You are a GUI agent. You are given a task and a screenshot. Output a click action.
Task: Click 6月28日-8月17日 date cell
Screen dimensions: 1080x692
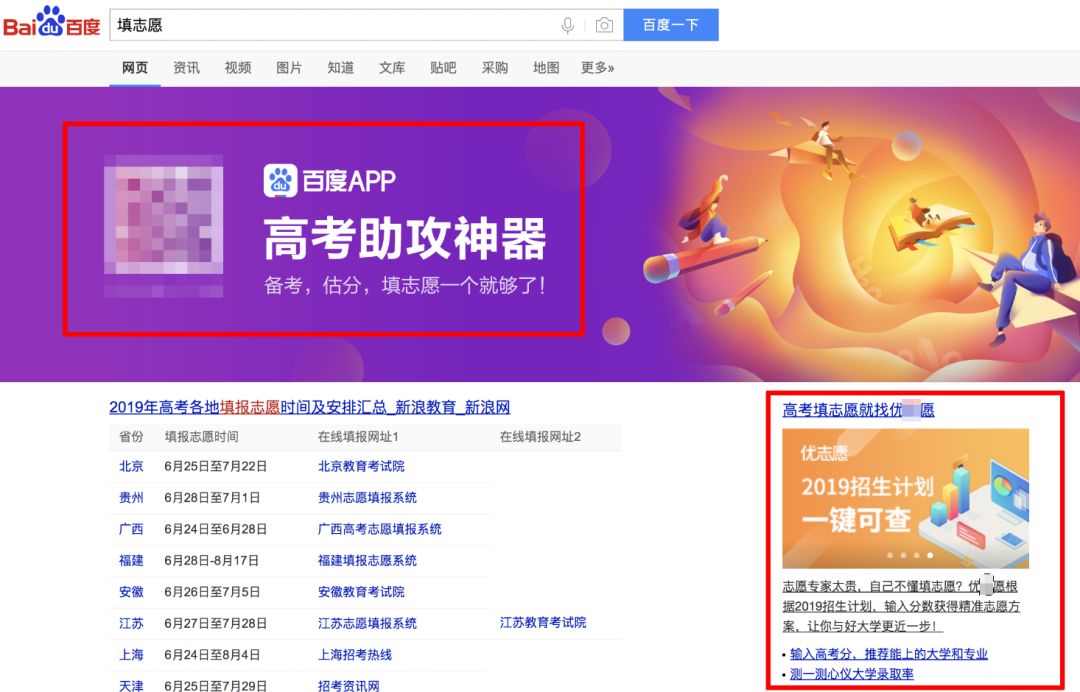(x=211, y=560)
